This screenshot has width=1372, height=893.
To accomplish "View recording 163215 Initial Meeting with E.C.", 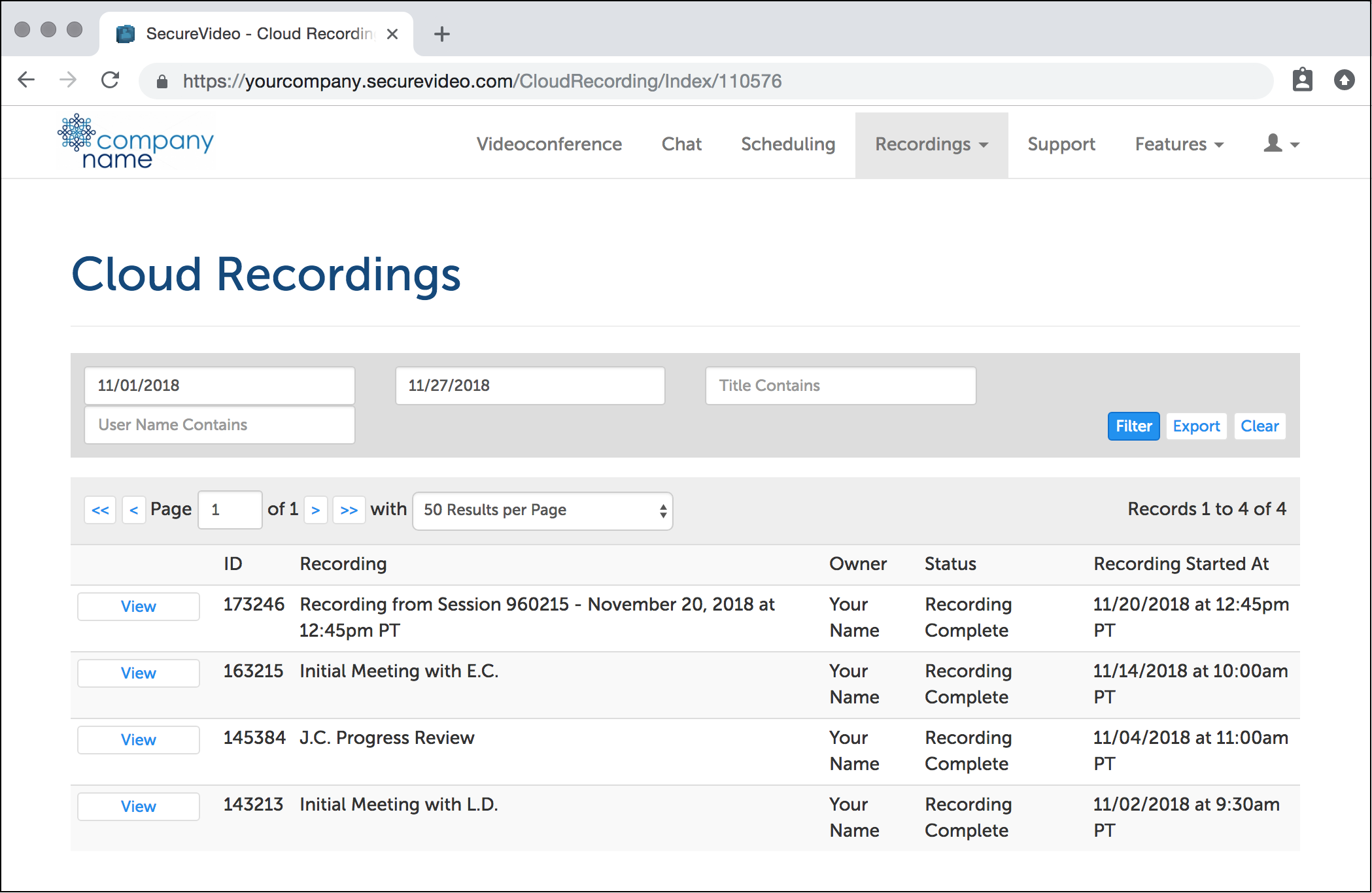I will click(139, 673).
